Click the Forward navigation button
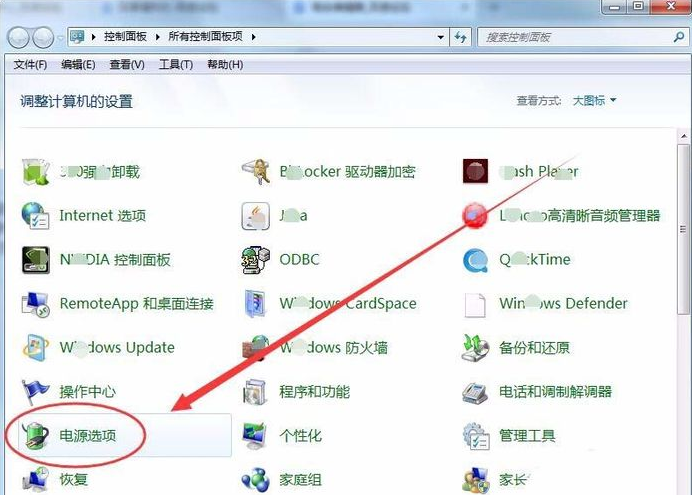692x495 pixels. click(x=43, y=38)
